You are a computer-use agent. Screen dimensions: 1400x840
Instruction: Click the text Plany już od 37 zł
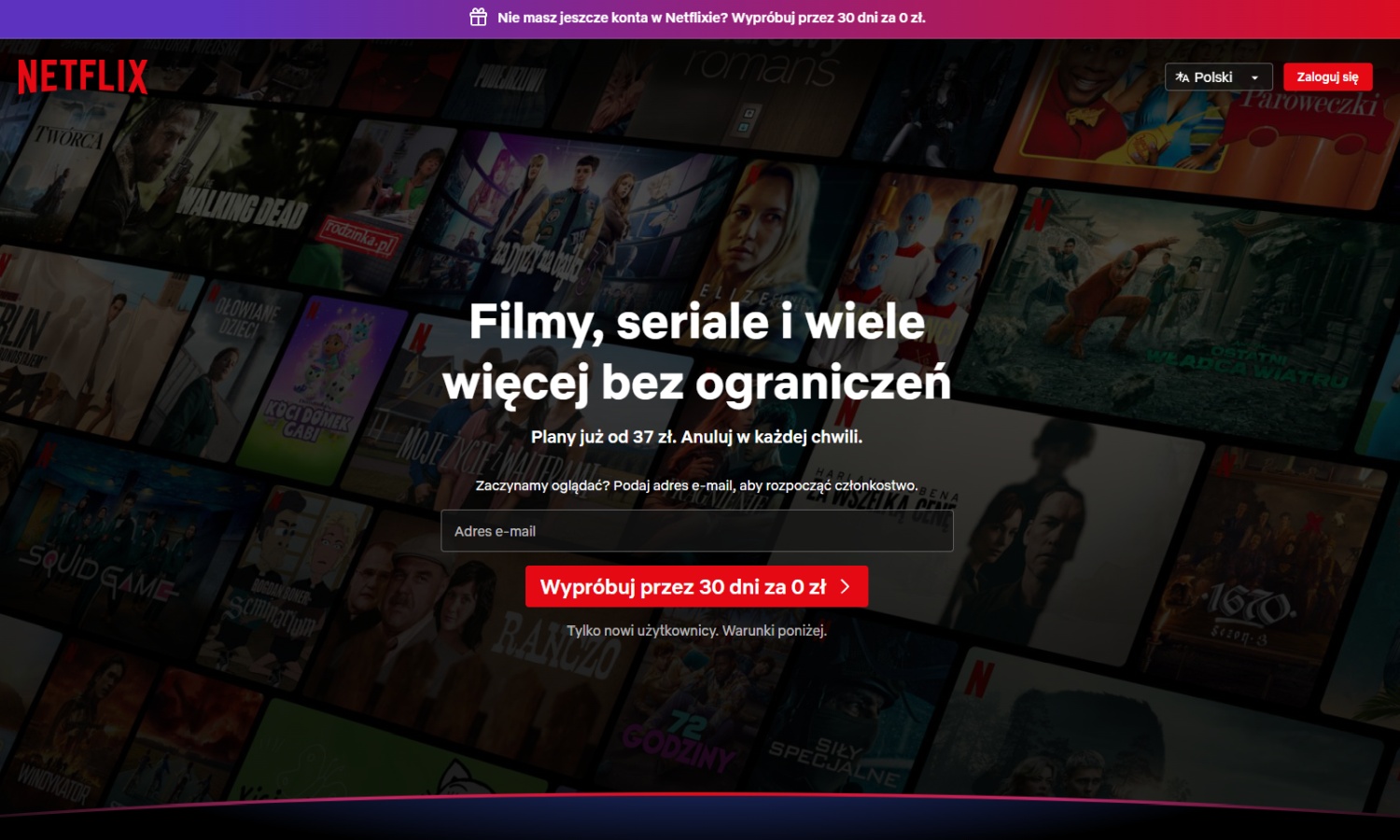tap(604, 437)
